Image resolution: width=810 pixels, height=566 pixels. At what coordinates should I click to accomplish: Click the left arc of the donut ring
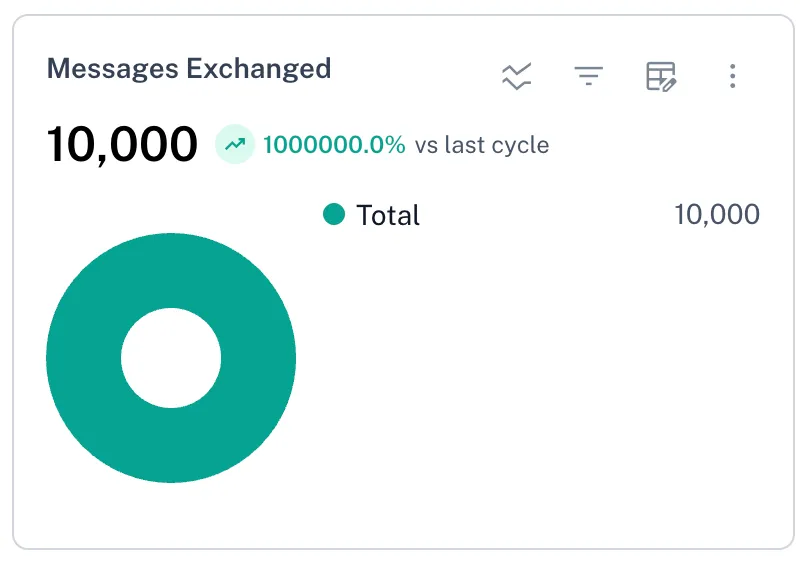click(x=84, y=358)
